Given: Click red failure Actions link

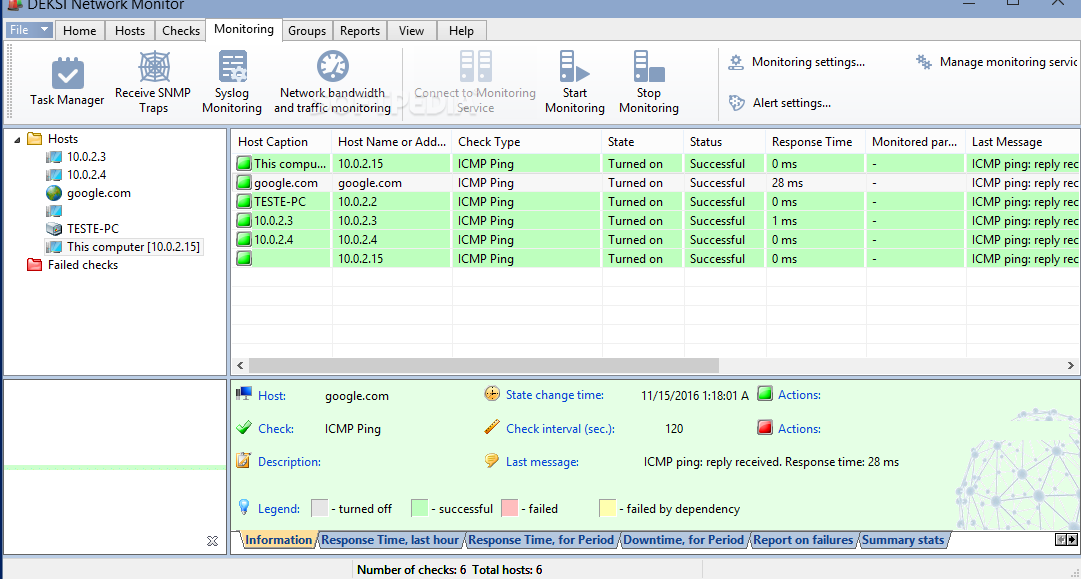Looking at the screenshot, I should pos(799,428).
